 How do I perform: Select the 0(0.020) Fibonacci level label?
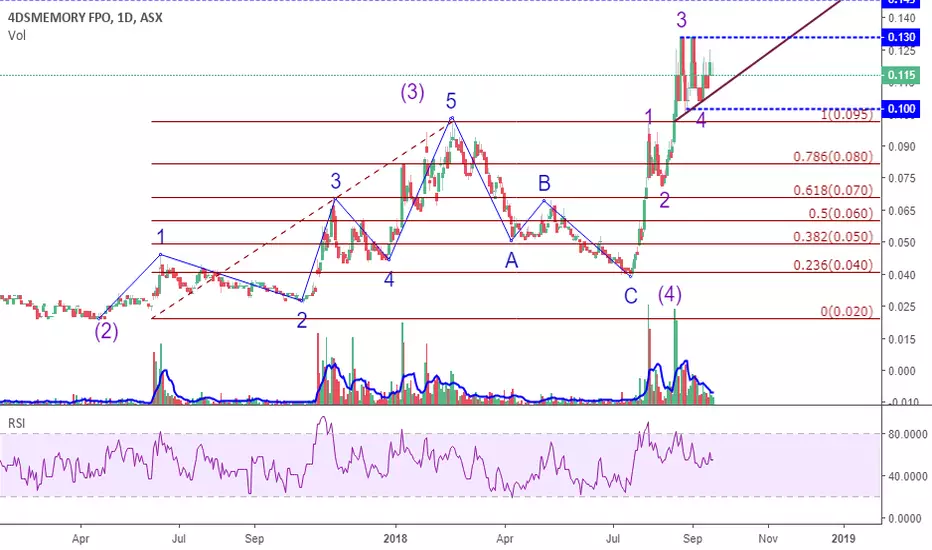point(846,312)
